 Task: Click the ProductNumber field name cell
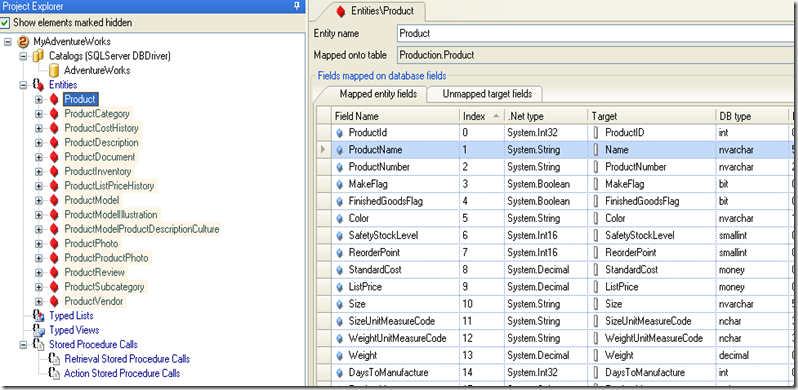(395, 167)
